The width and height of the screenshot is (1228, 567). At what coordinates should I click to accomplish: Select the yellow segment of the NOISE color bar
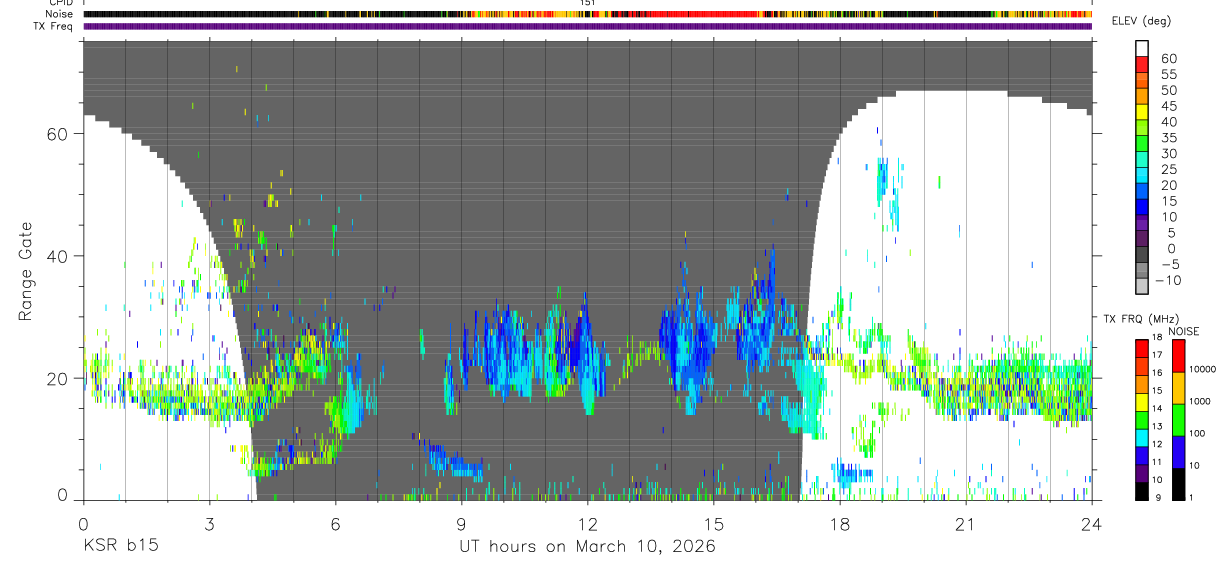(1178, 387)
